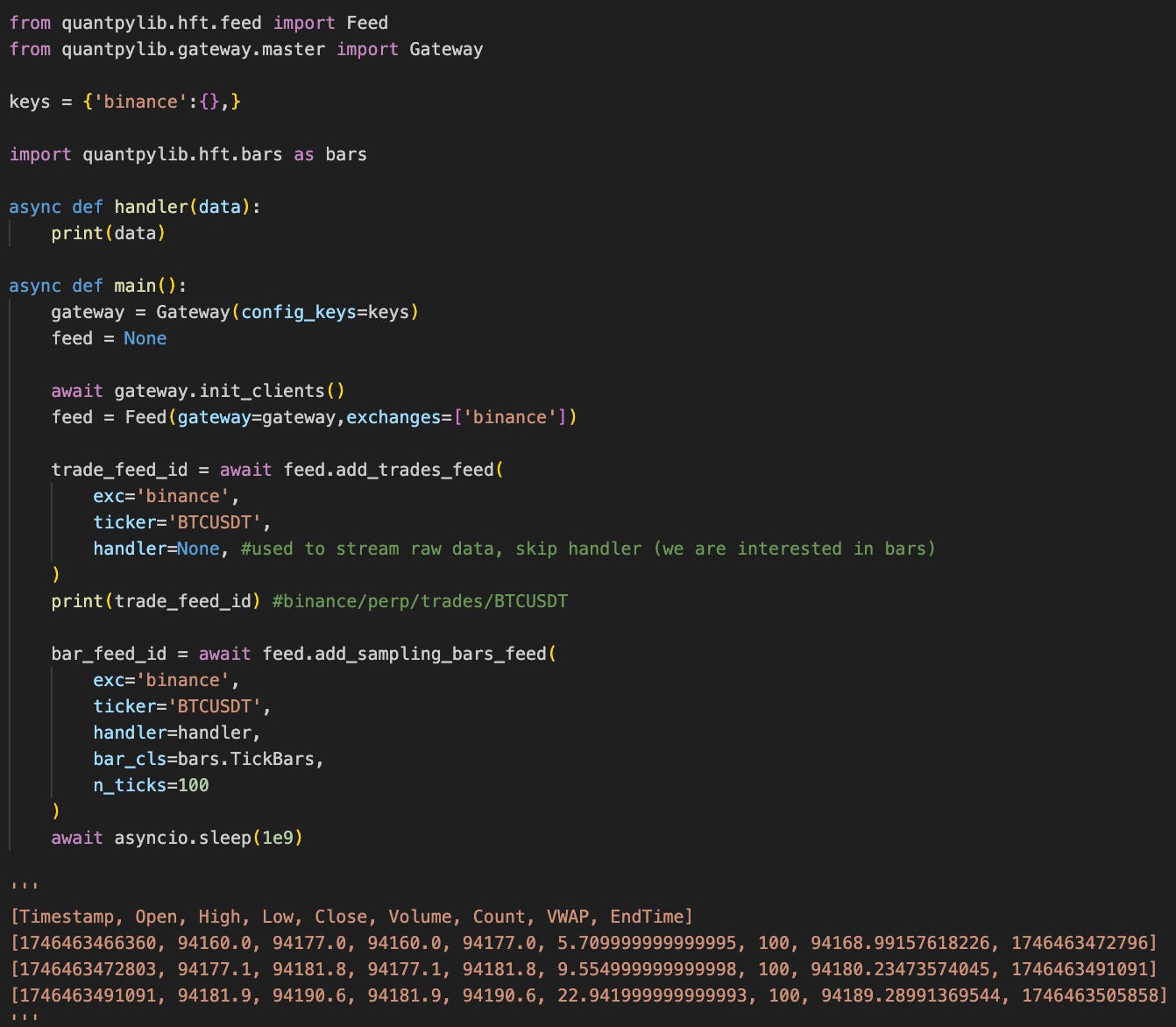Click the comment '#used to stream raw data'
Viewport: 1176px width, 1027px height.
click(367, 549)
